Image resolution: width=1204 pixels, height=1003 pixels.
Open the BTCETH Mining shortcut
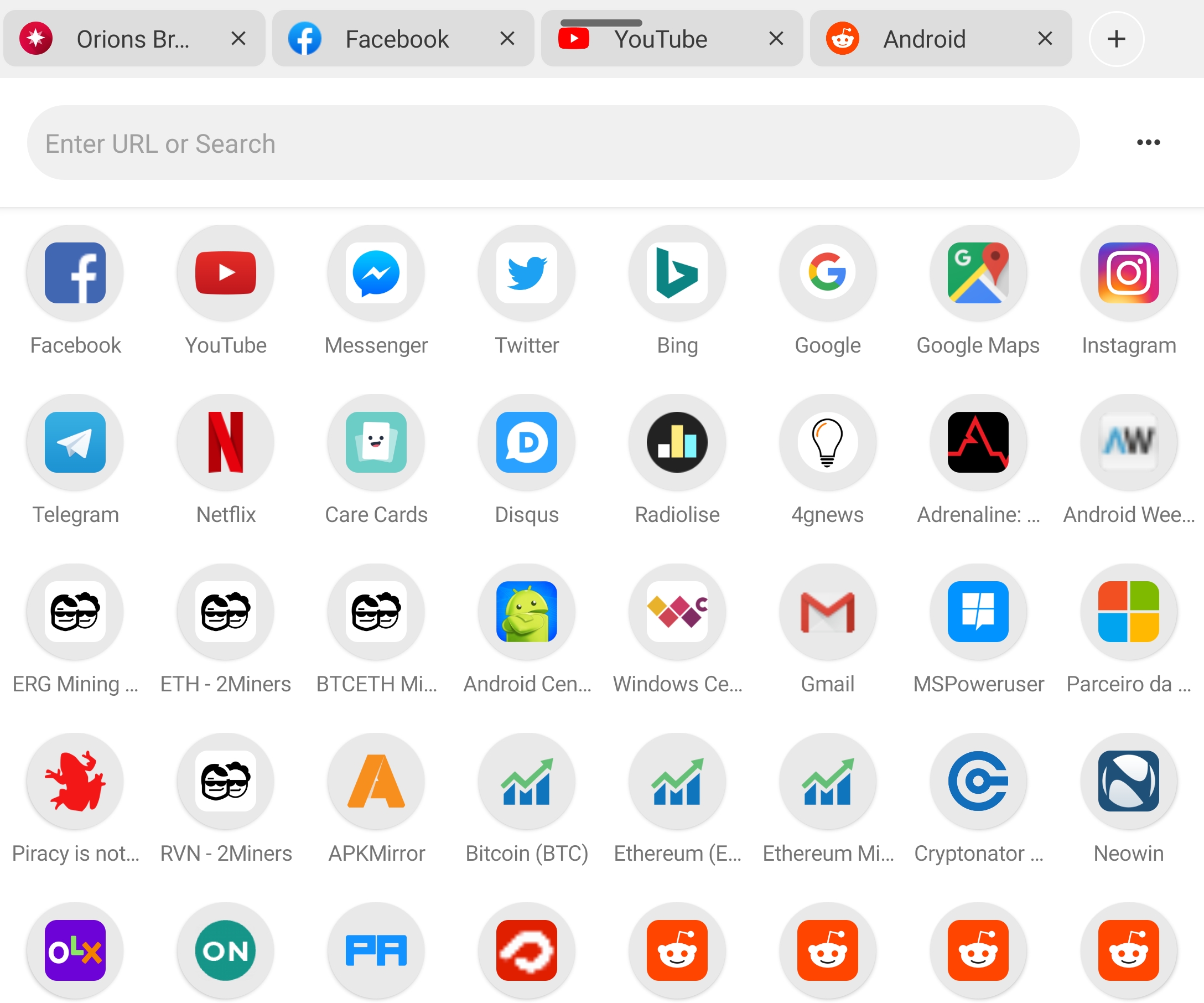[x=376, y=612]
